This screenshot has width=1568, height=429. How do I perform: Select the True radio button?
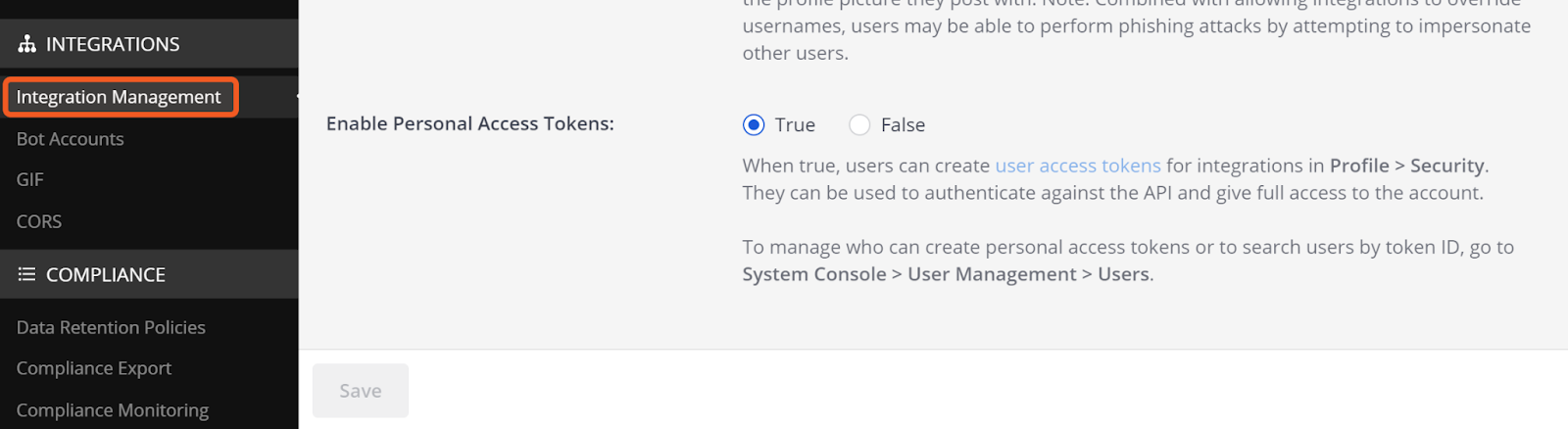(x=754, y=125)
